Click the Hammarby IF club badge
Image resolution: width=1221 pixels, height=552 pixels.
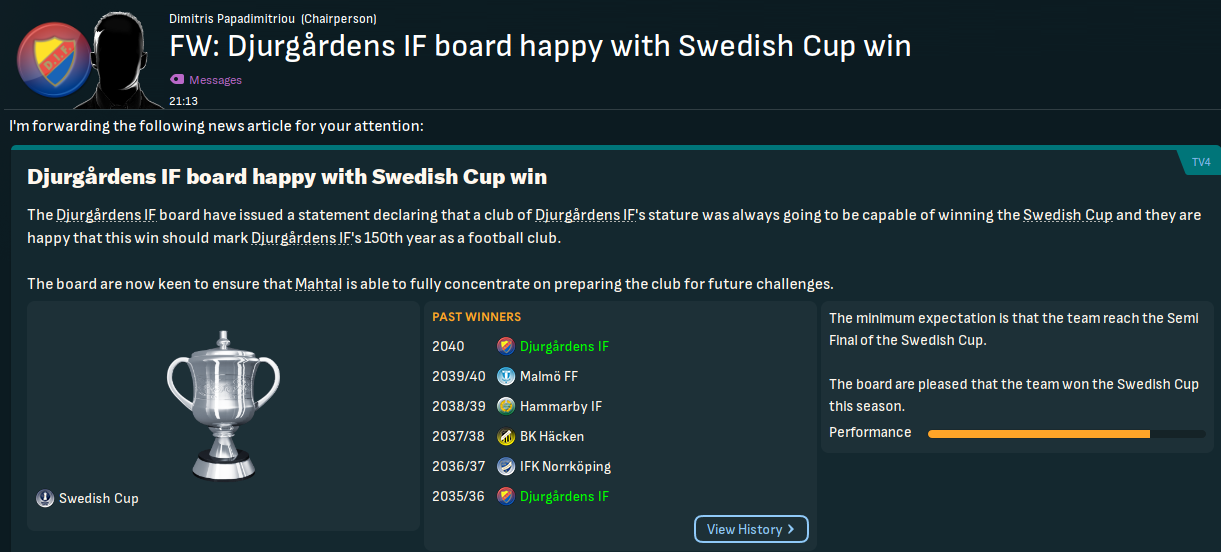point(506,406)
